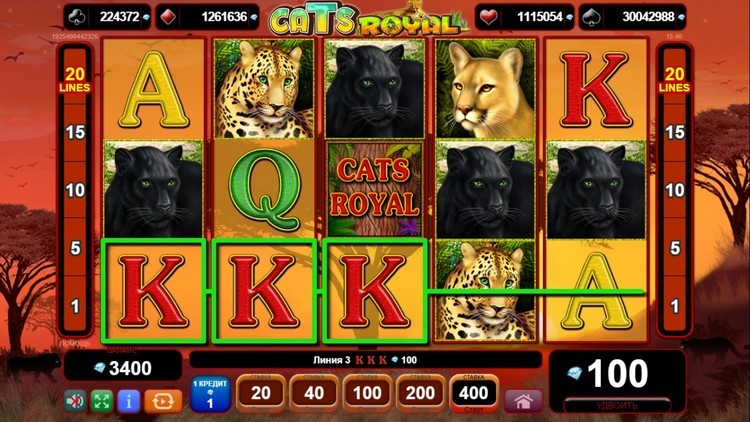Viewport: 750px width, 422px height.
Task: Toggle fullscreen with green arrows icon
Action: click(101, 401)
